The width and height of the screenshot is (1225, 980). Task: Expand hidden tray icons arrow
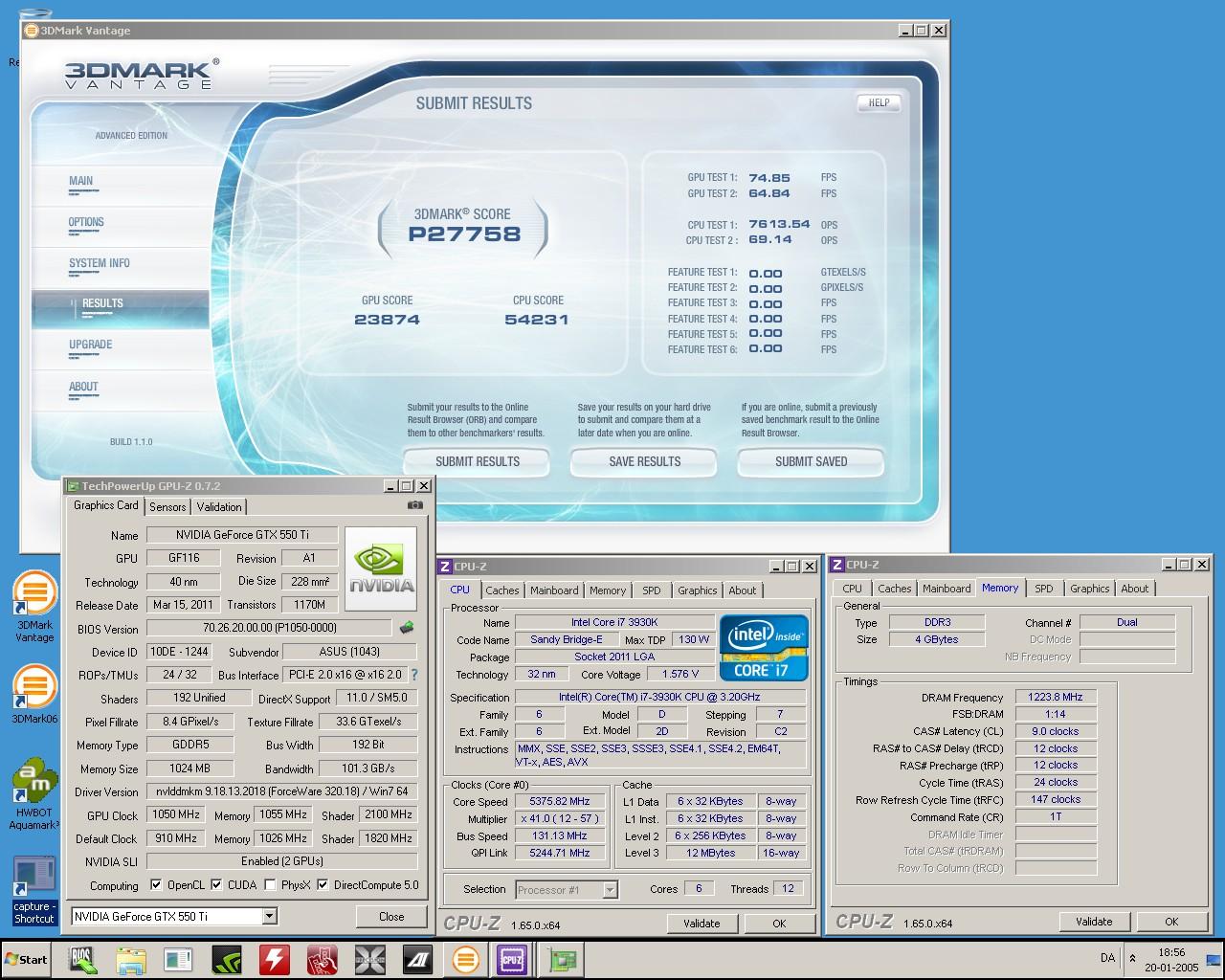click(1133, 958)
